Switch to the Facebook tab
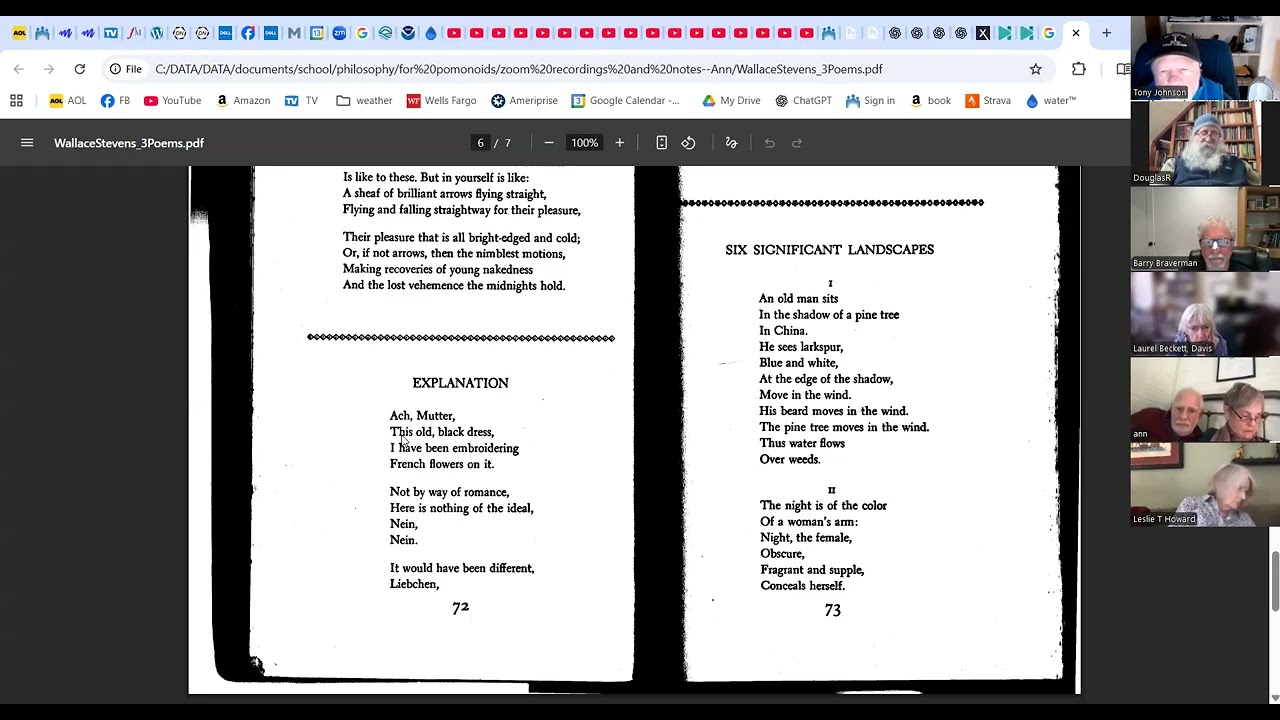Image resolution: width=1280 pixels, height=720 pixels. click(x=248, y=33)
